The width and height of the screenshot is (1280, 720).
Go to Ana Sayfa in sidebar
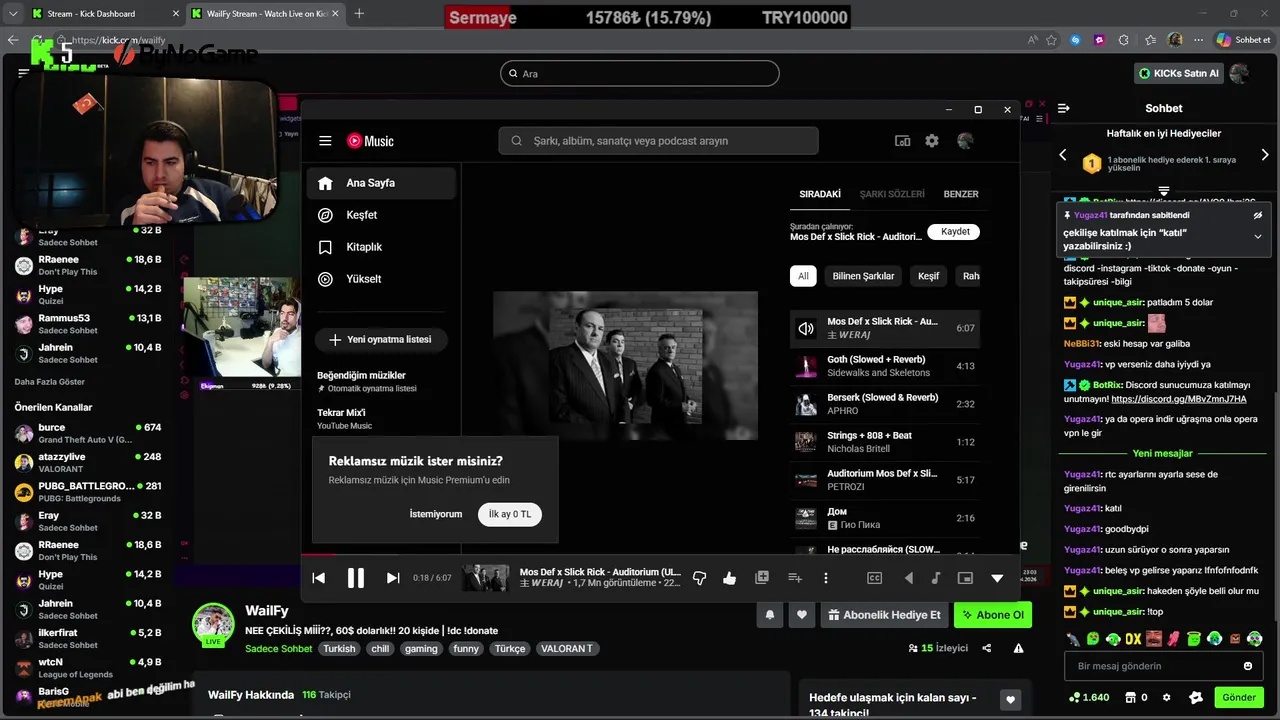tap(381, 183)
